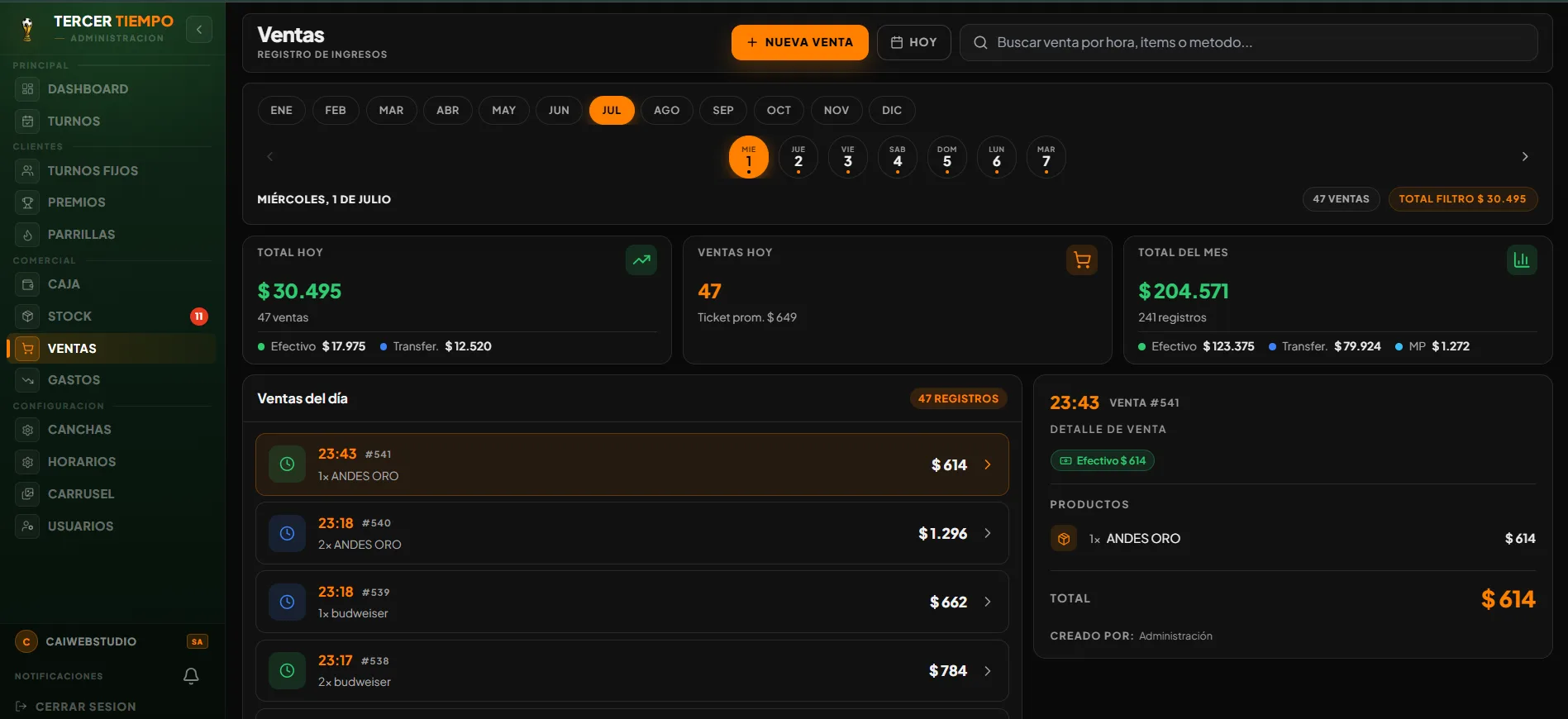Image resolution: width=1568 pixels, height=719 pixels.
Task: Click the Parrillas flame icon
Action: (27, 234)
